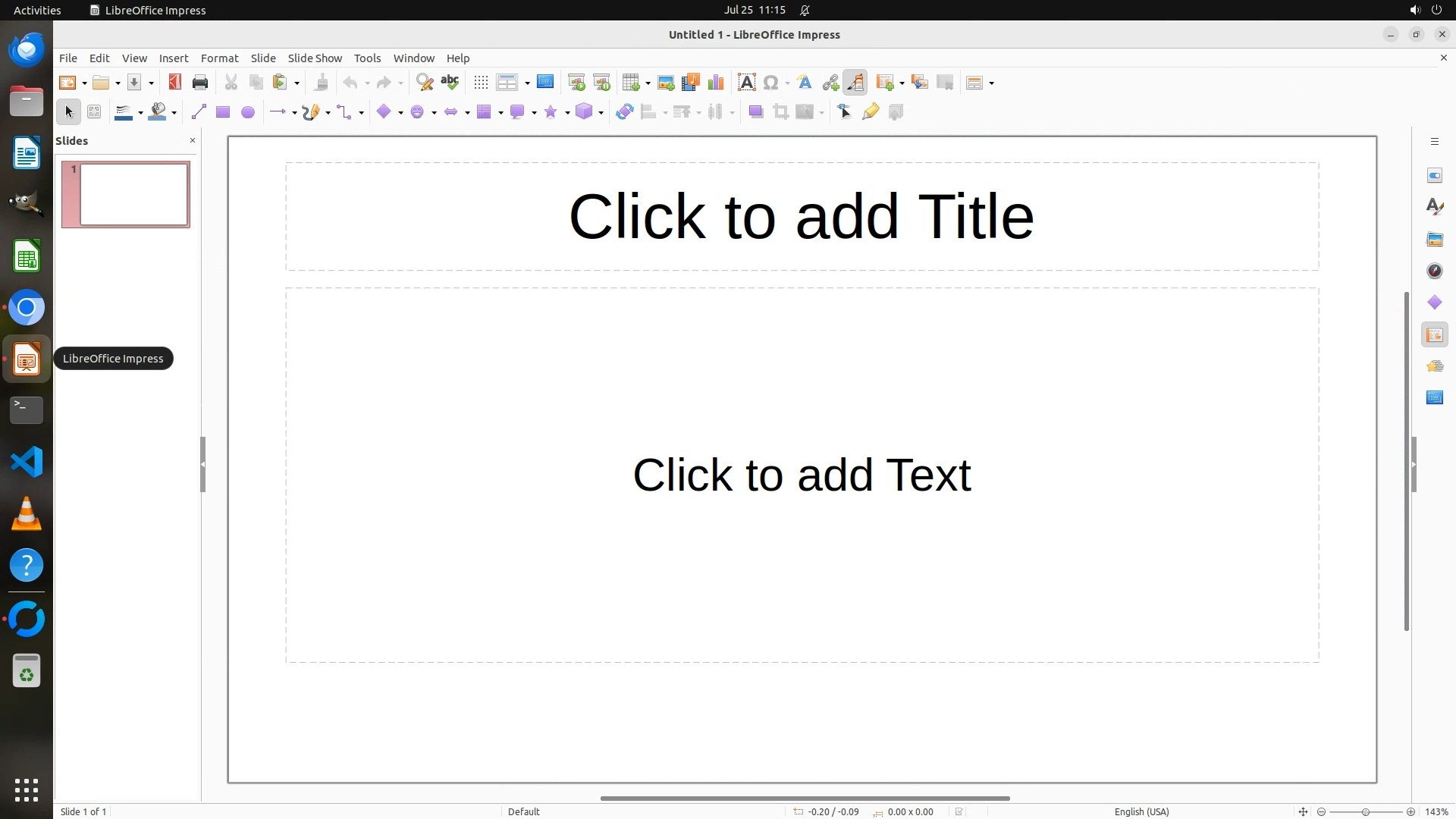
Task: Open the Format menu
Action: [x=219, y=58]
